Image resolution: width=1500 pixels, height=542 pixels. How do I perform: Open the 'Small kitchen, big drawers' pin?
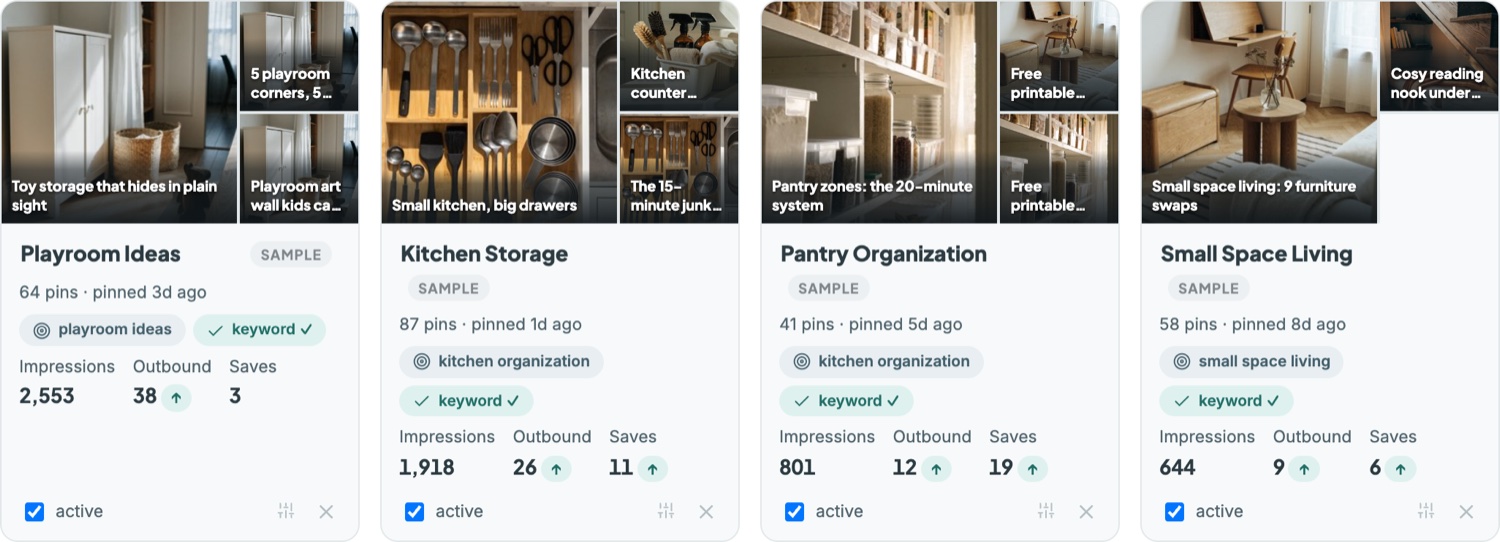coord(499,112)
